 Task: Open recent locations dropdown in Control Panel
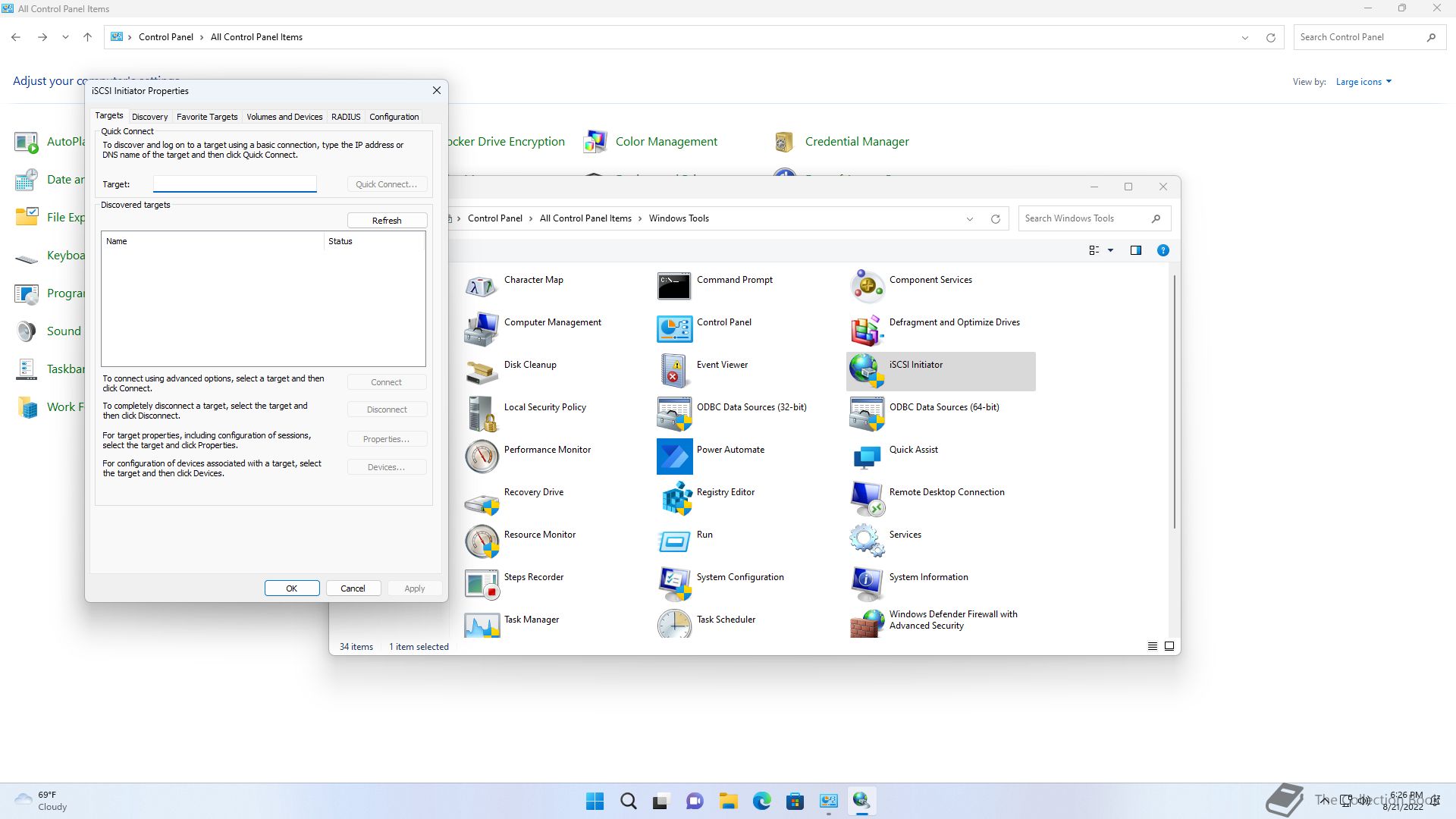pos(65,37)
